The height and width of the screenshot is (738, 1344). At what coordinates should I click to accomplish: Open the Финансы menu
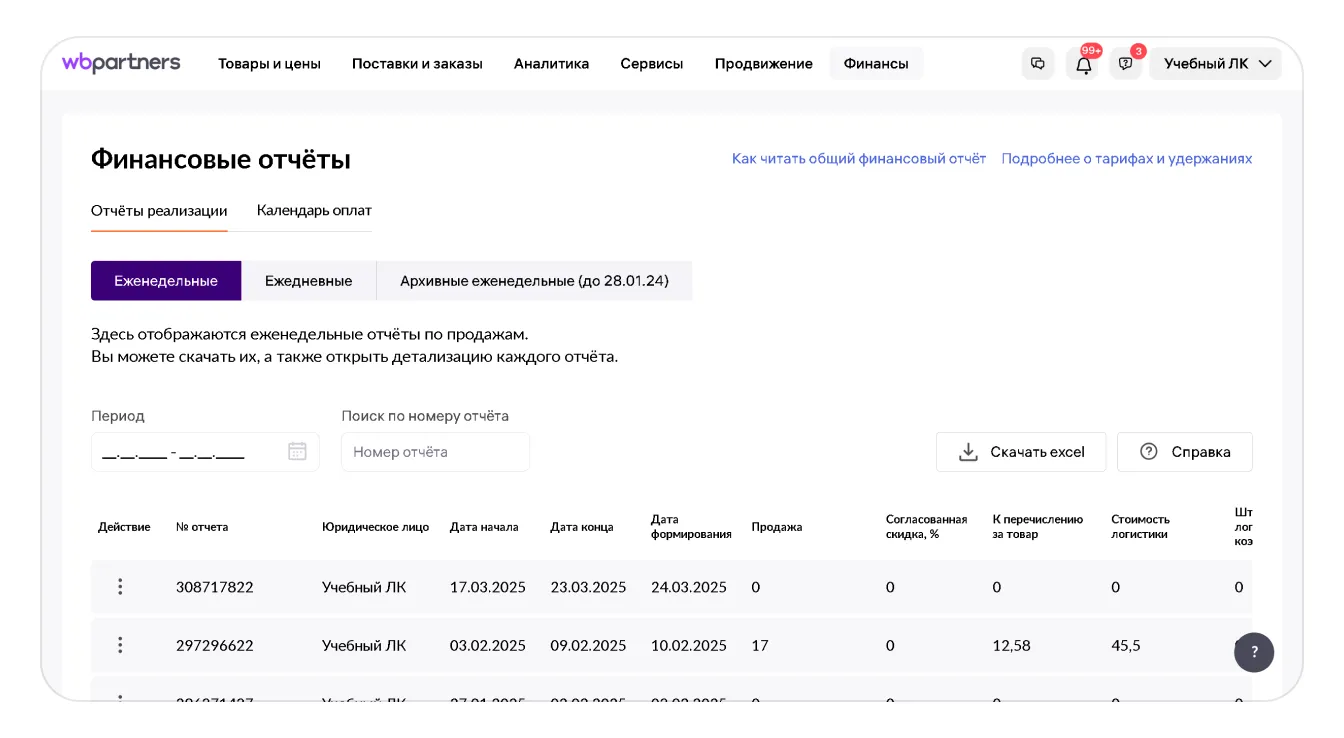click(876, 64)
